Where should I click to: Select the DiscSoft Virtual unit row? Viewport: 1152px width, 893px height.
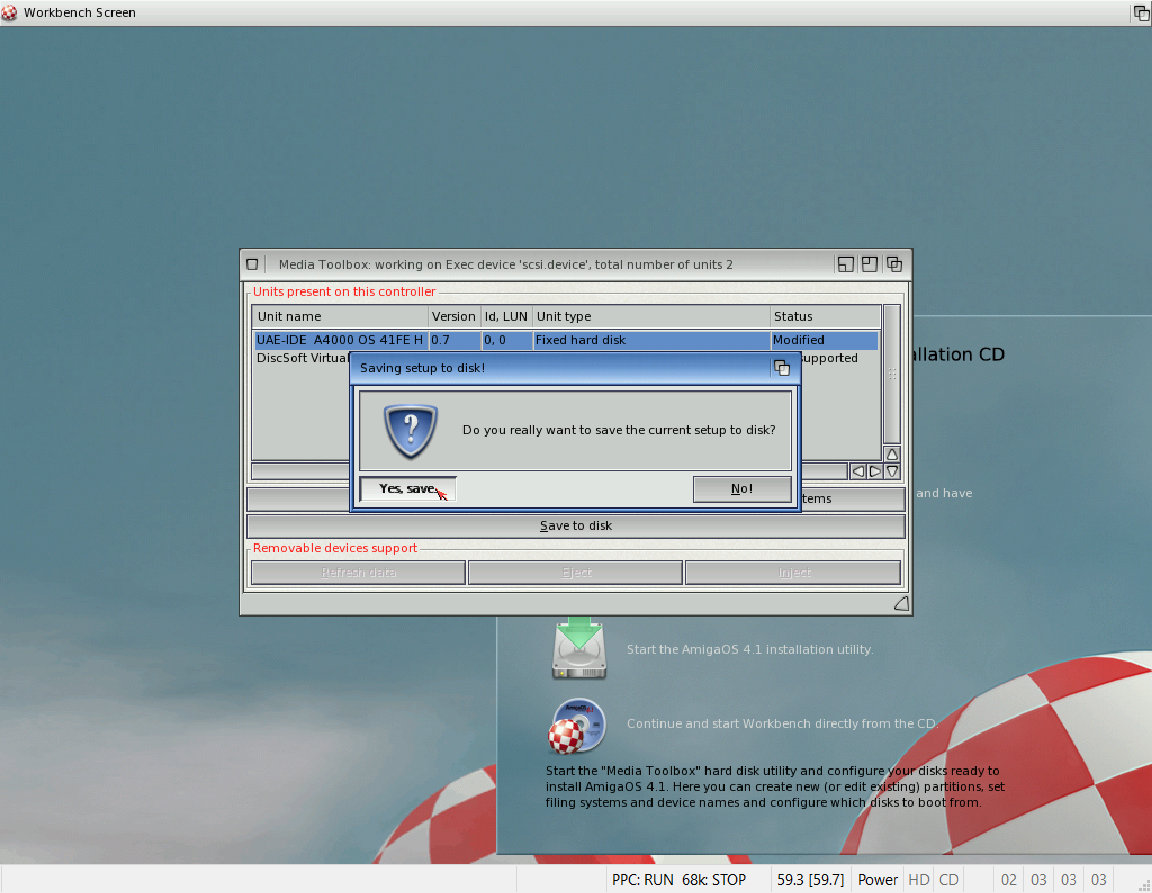point(301,358)
